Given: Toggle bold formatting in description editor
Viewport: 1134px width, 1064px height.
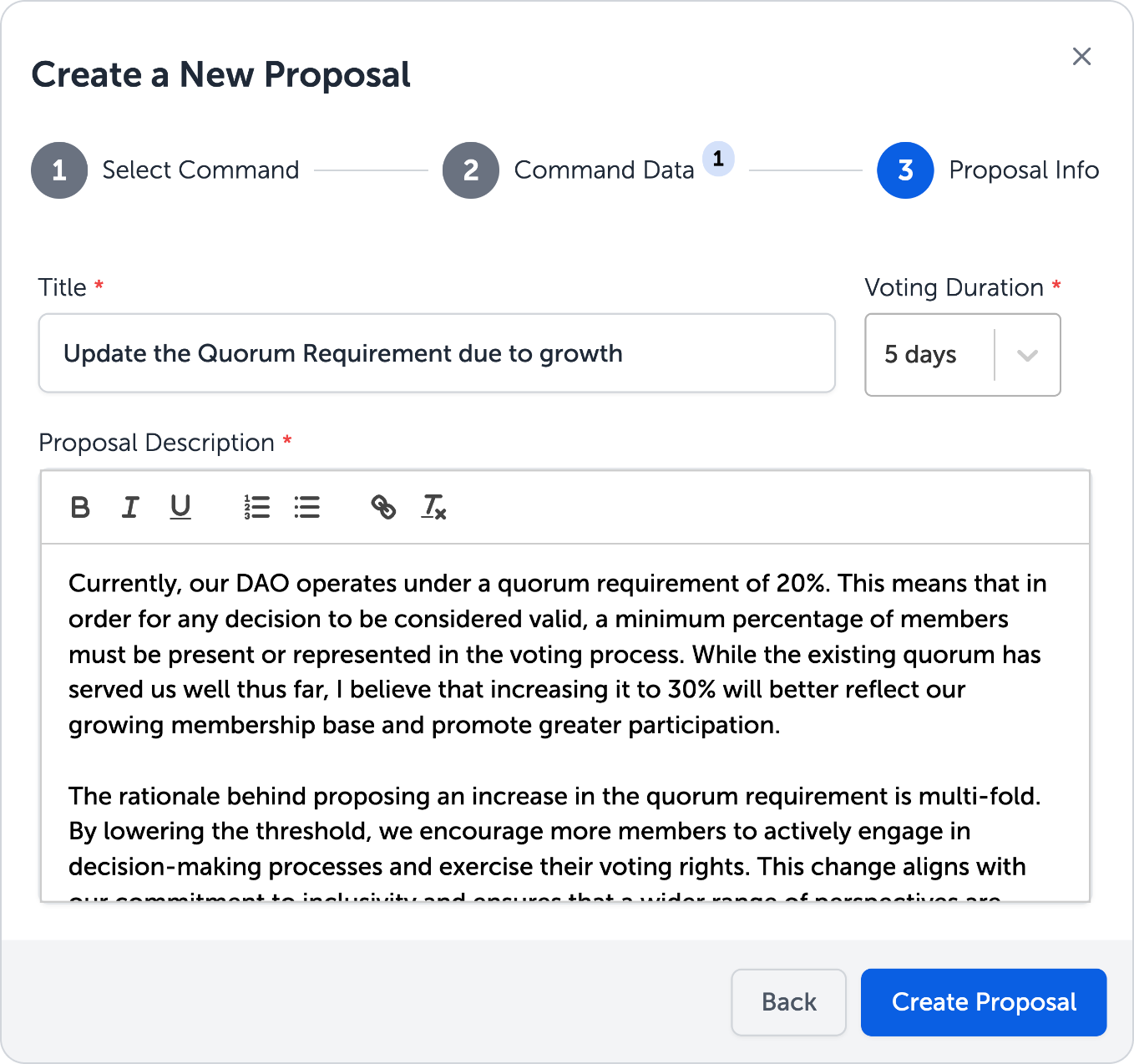Looking at the screenshot, I should coord(80,507).
